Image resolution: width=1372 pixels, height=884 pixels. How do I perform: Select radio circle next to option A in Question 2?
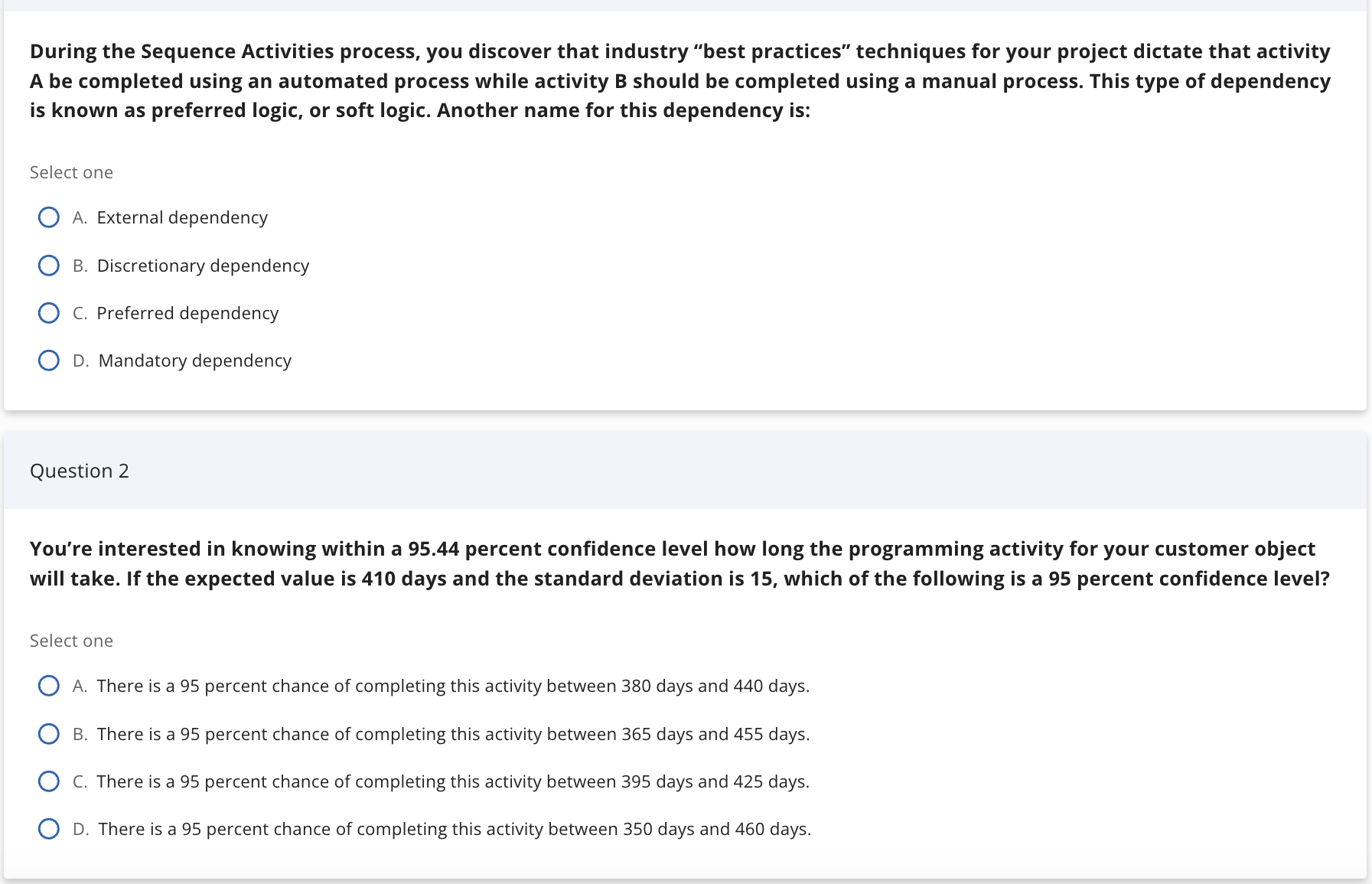point(49,686)
